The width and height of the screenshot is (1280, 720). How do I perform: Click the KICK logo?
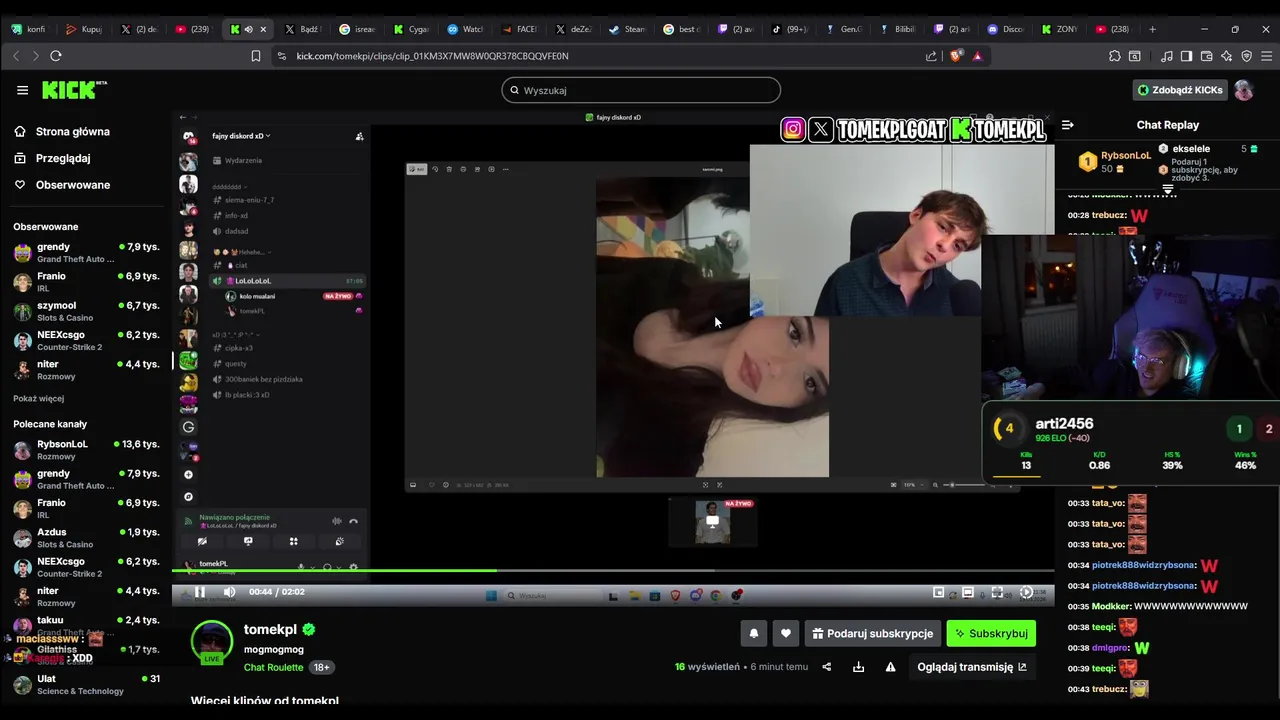tap(74, 90)
